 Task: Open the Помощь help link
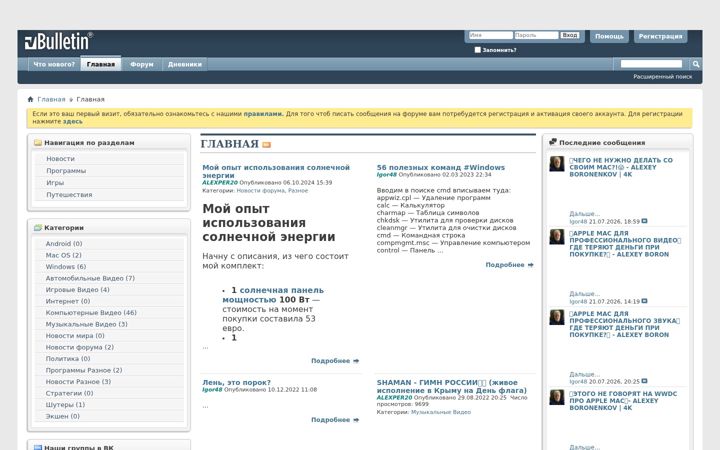pyautogui.click(x=609, y=36)
